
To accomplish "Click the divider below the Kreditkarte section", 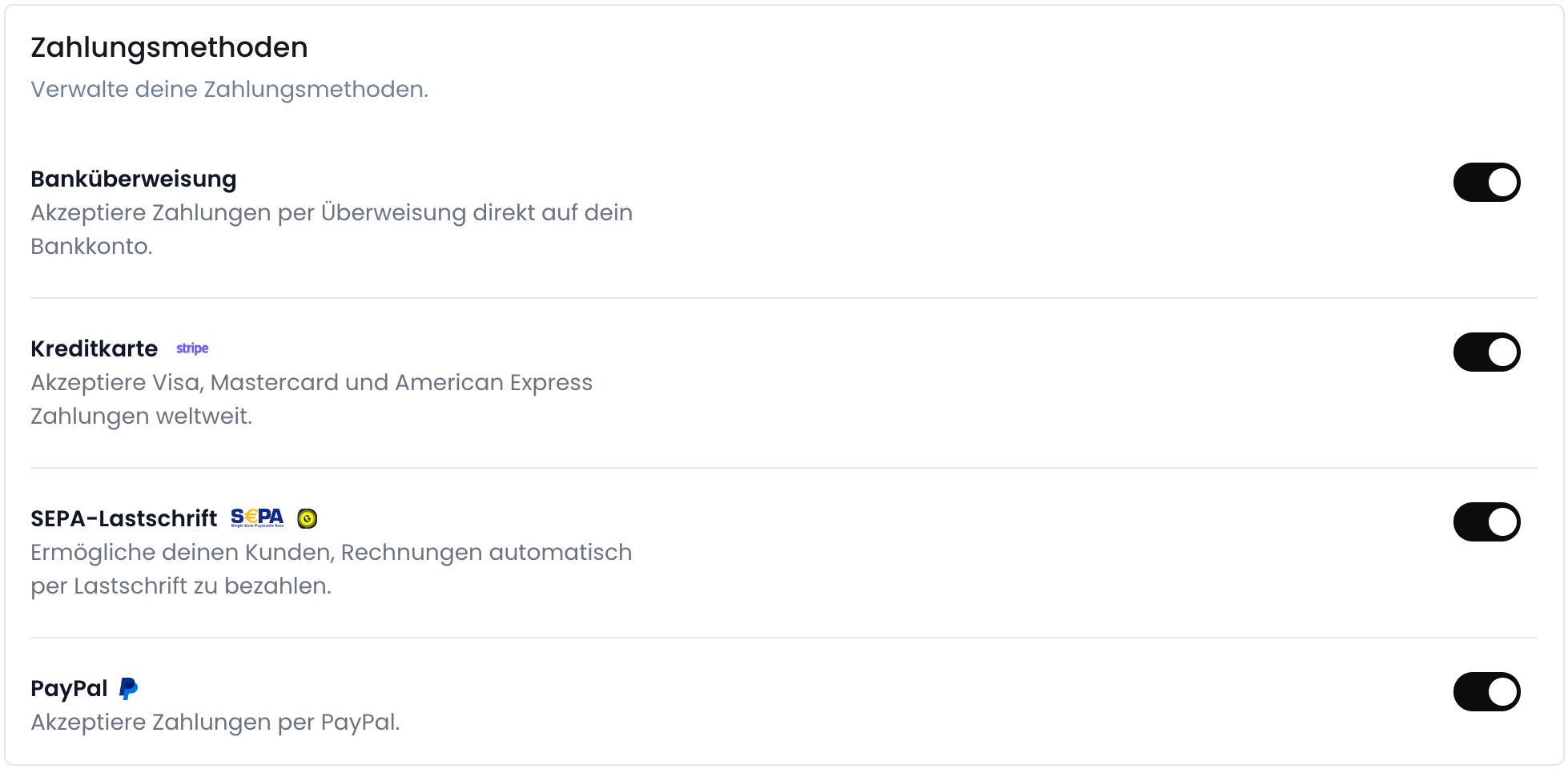I will (x=783, y=467).
